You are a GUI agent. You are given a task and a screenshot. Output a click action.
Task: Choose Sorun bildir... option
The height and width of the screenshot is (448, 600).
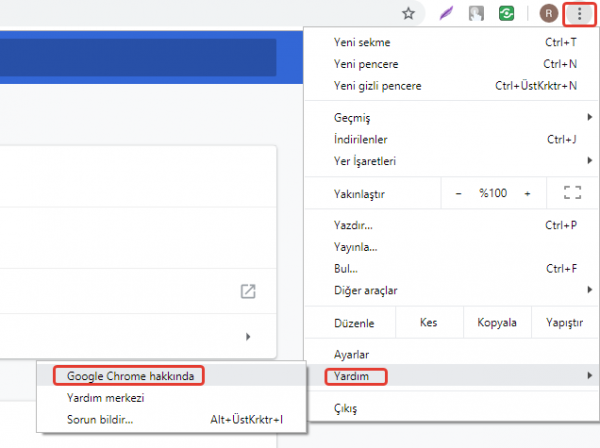[x=171, y=419]
